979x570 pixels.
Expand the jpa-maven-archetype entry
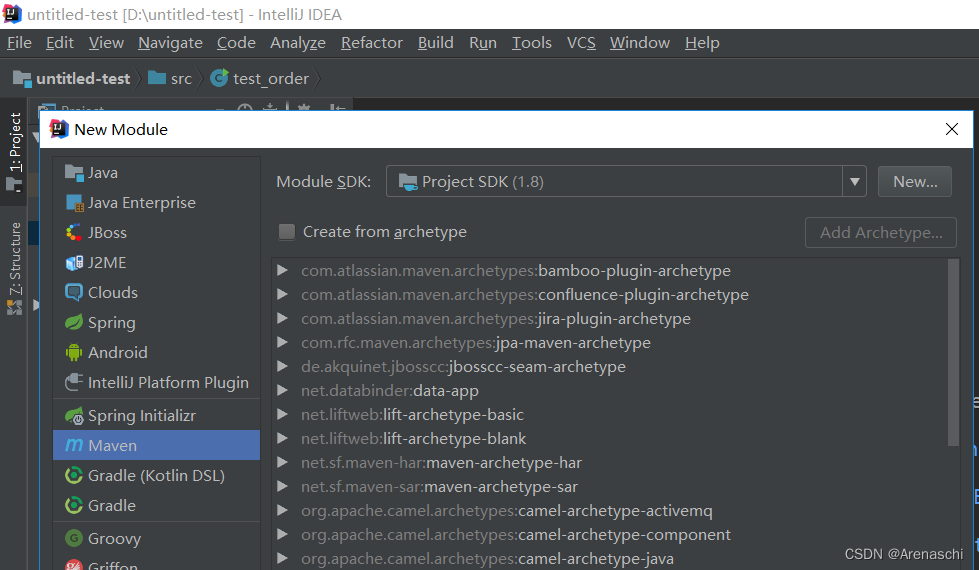(x=282, y=342)
